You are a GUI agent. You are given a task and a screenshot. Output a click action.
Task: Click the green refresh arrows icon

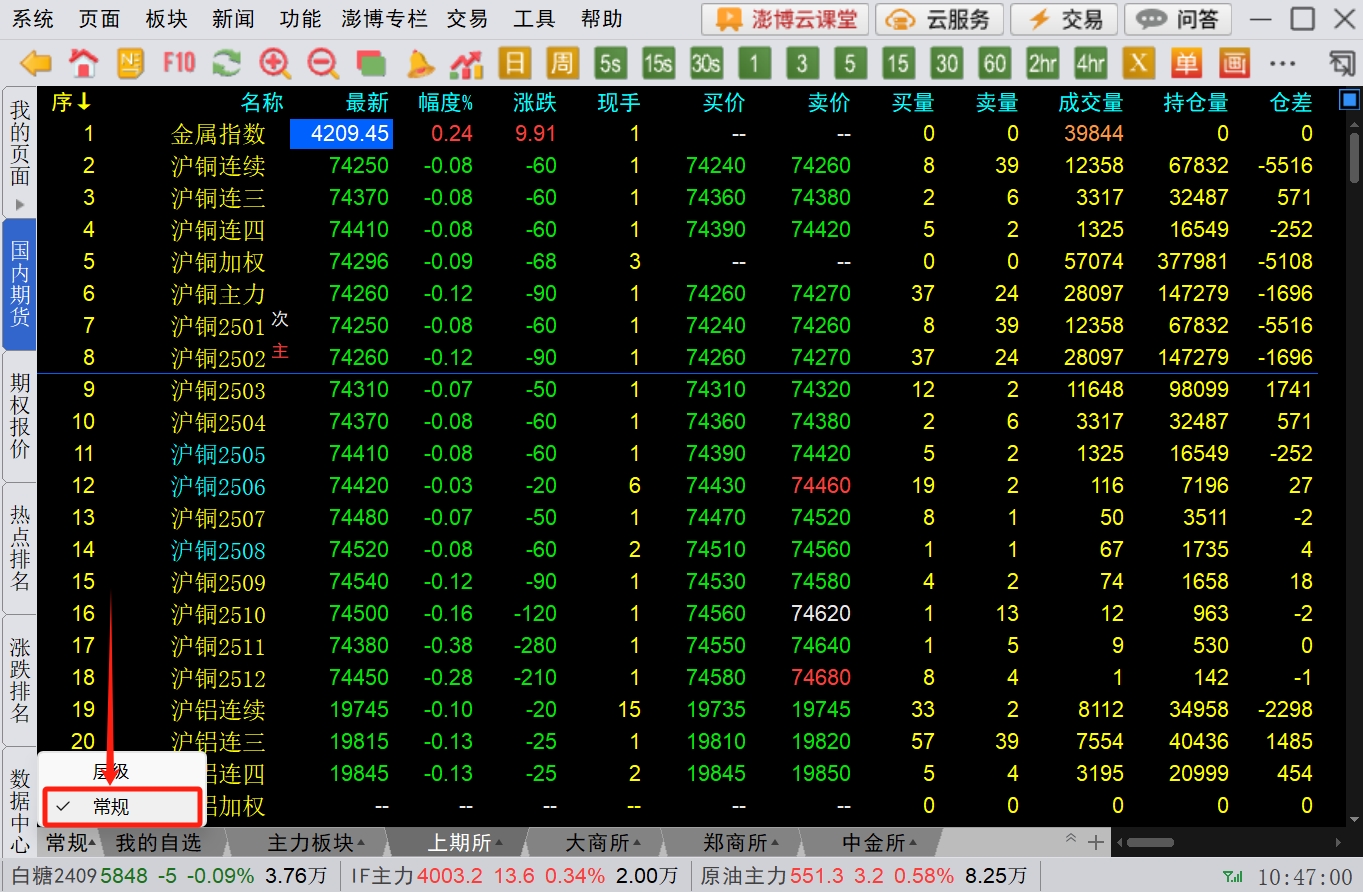pos(227,64)
